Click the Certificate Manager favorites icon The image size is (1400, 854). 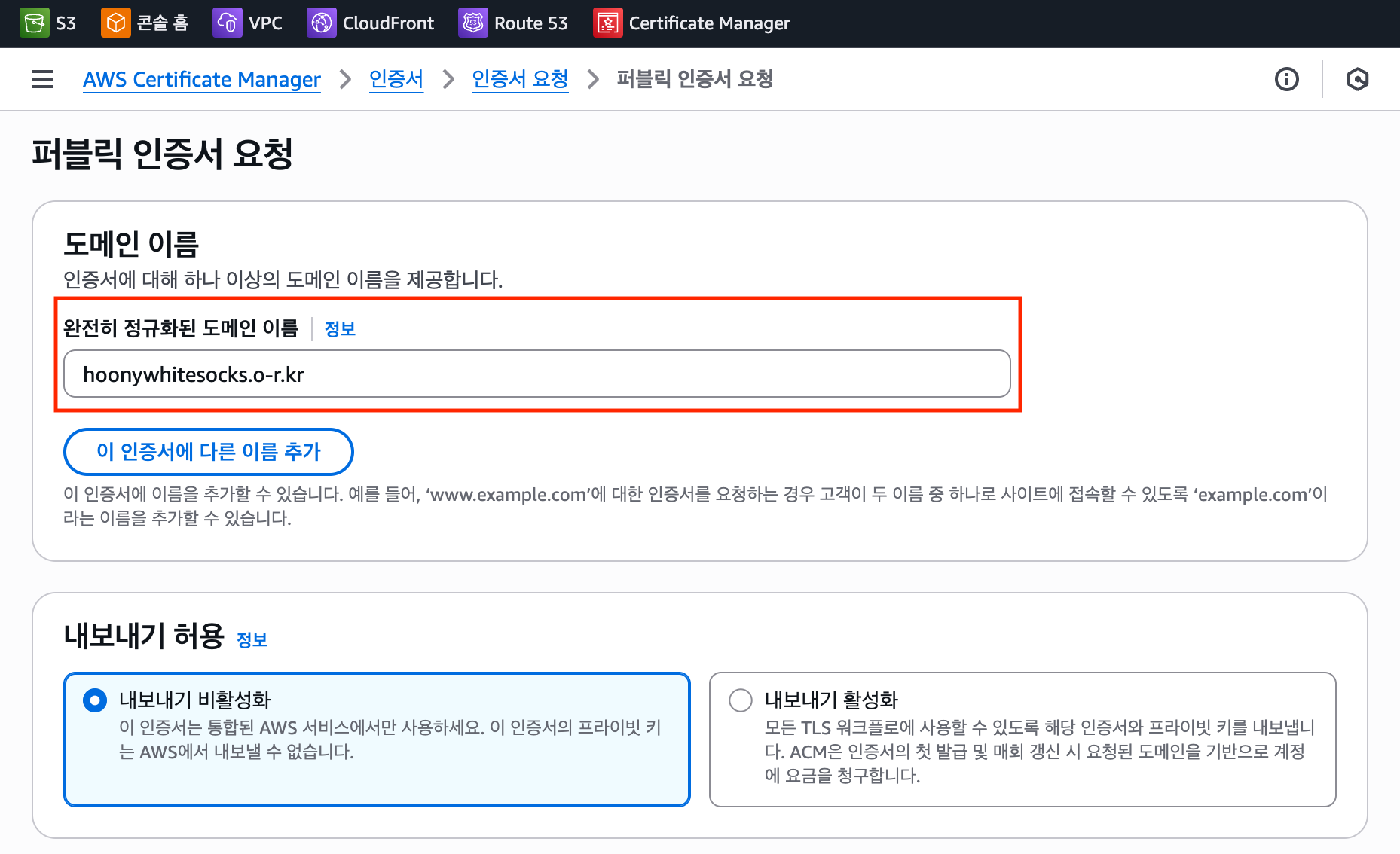click(x=607, y=23)
